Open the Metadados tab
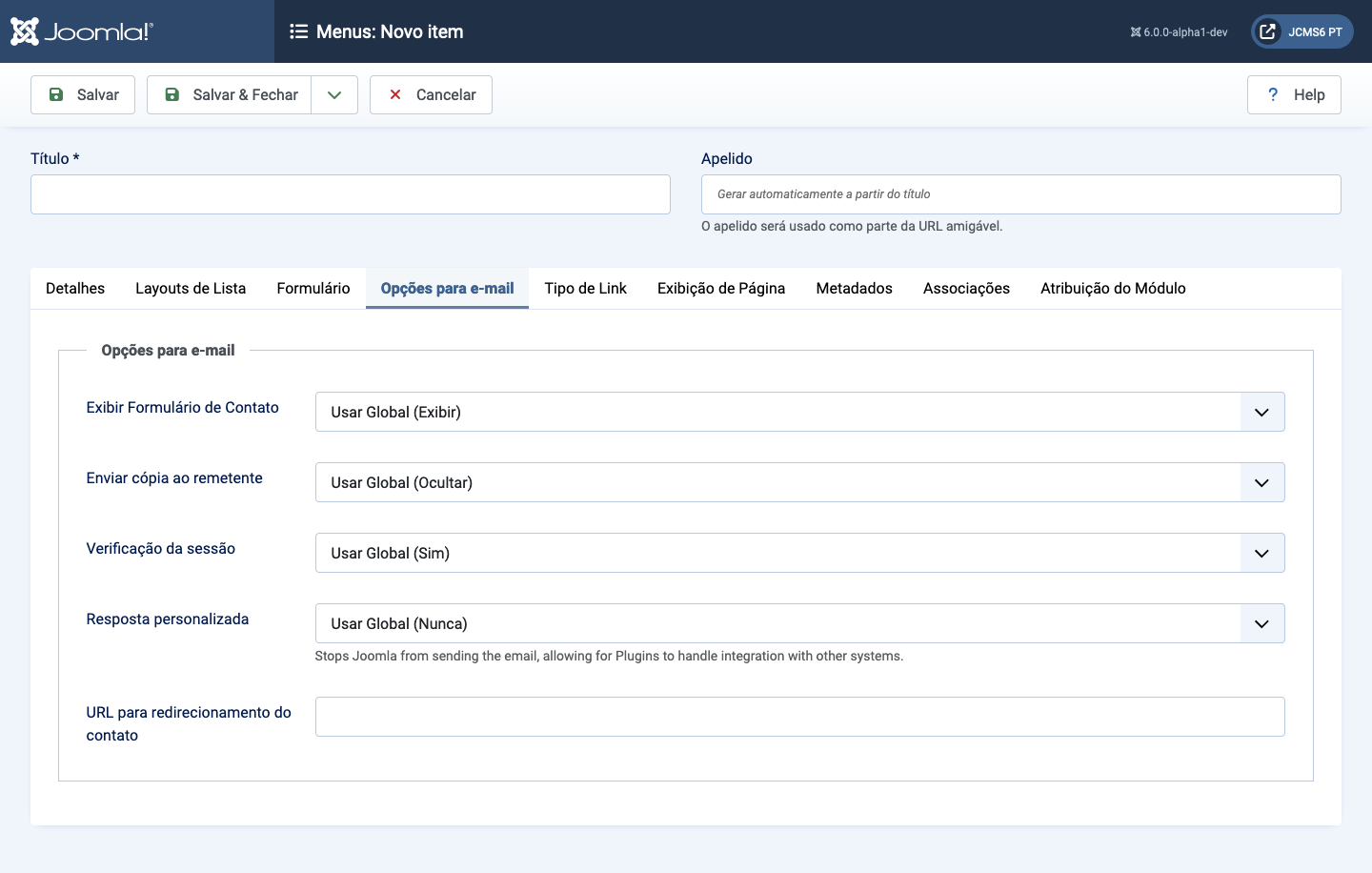The width and height of the screenshot is (1372, 873). 855,288
